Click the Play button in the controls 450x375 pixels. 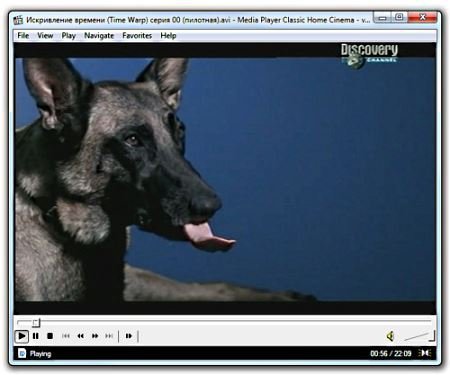22,336
